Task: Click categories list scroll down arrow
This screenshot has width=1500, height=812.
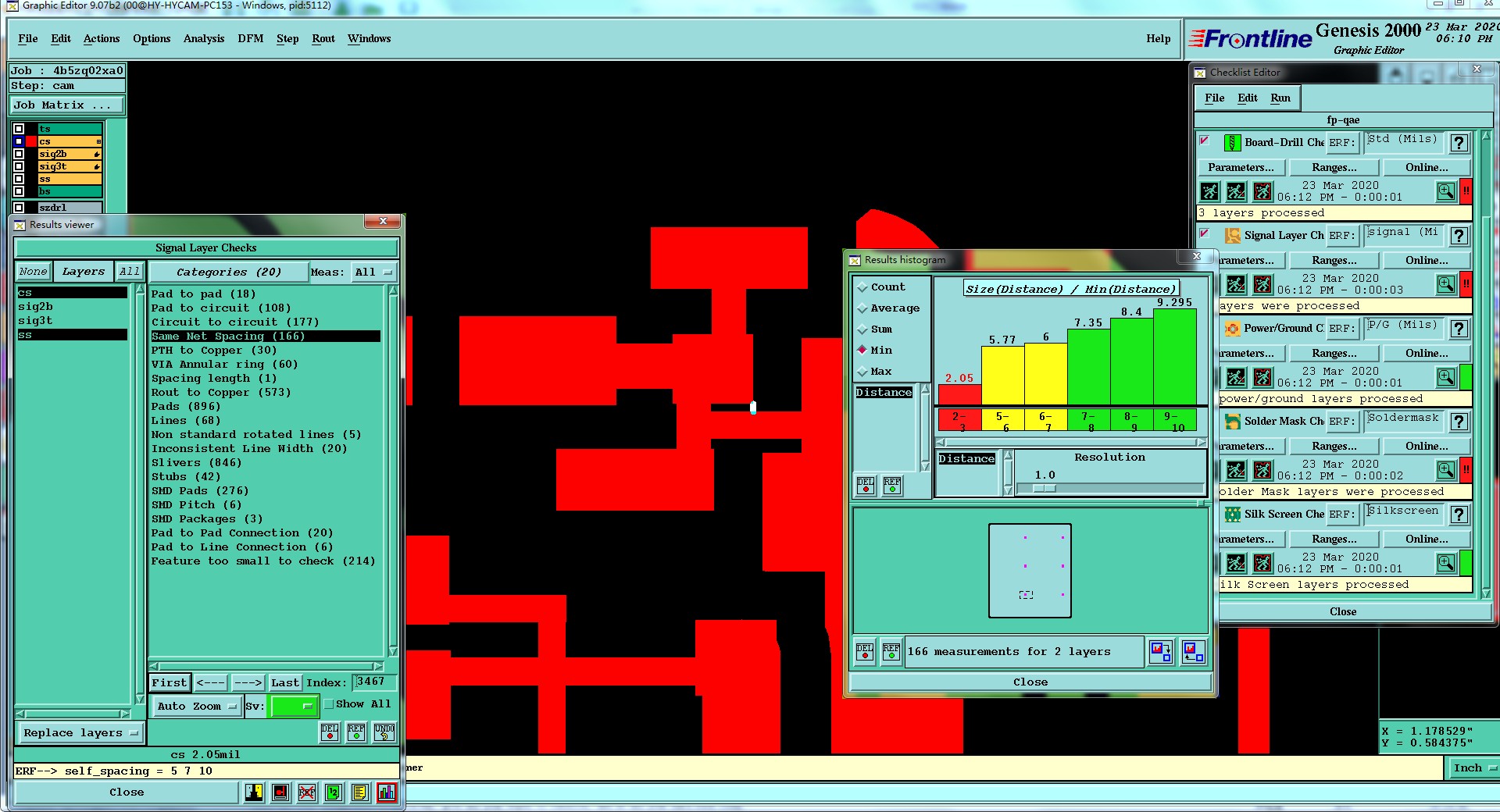Action: tap(393, 651)
